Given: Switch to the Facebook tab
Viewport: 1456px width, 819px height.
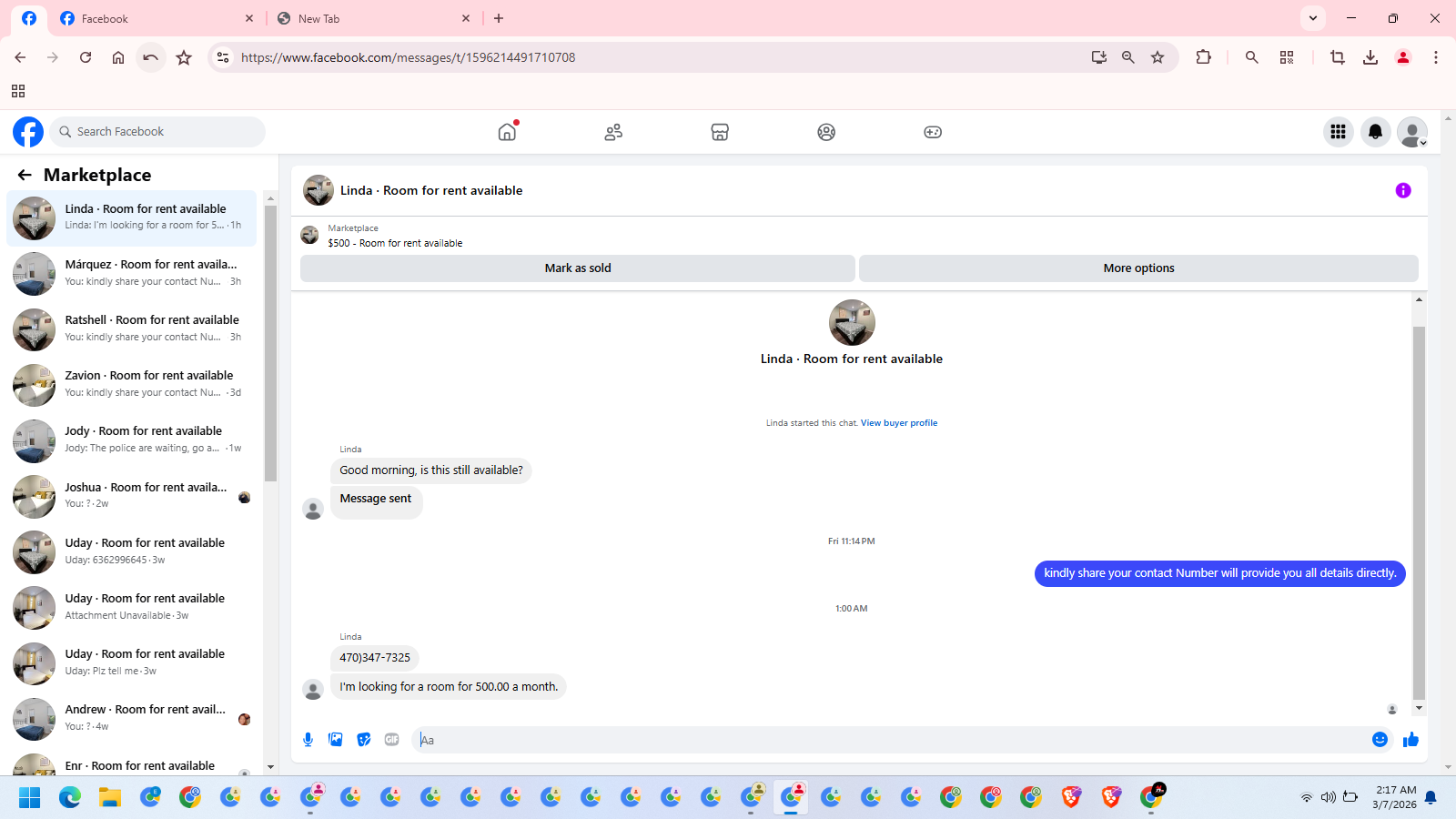Looking at the screenshot, I should point(157,18).
